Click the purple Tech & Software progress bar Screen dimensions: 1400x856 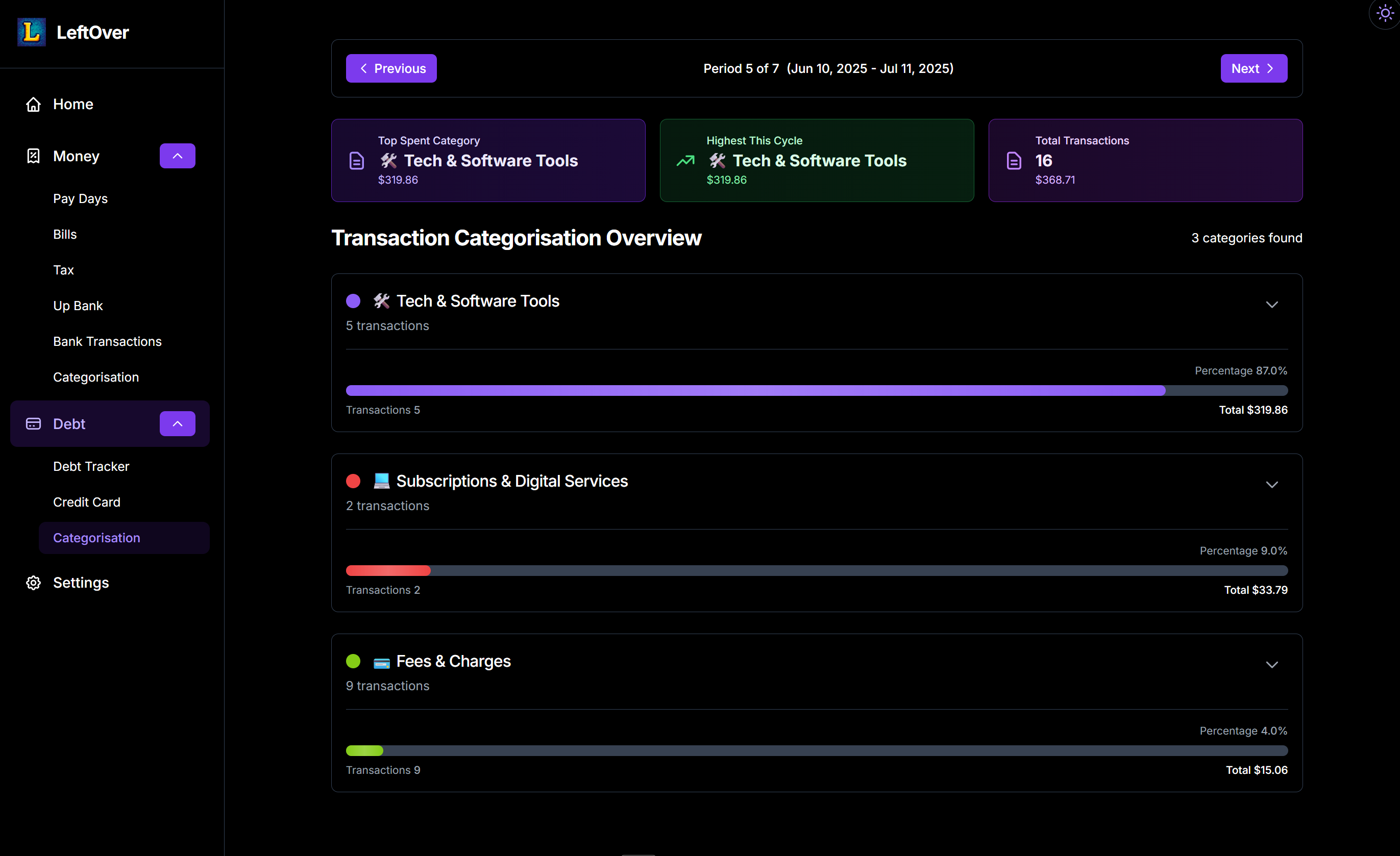[756, 391]
